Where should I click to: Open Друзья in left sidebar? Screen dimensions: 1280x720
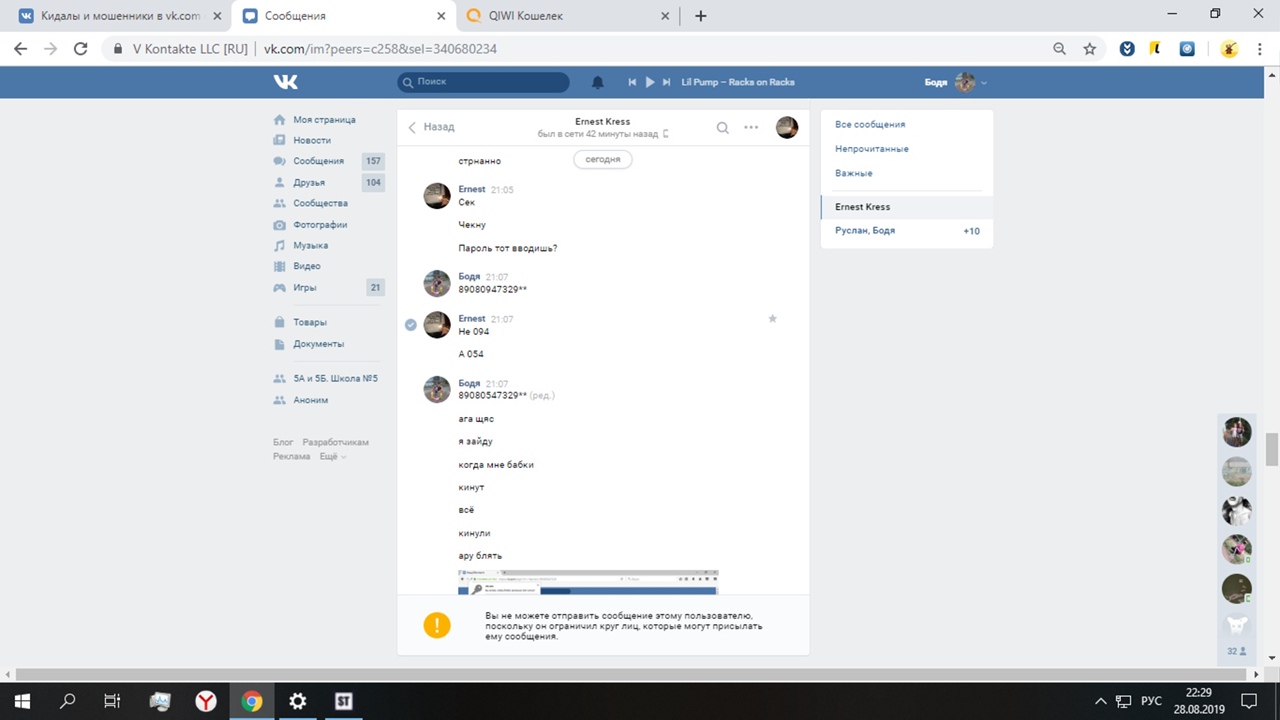point(309,182)
